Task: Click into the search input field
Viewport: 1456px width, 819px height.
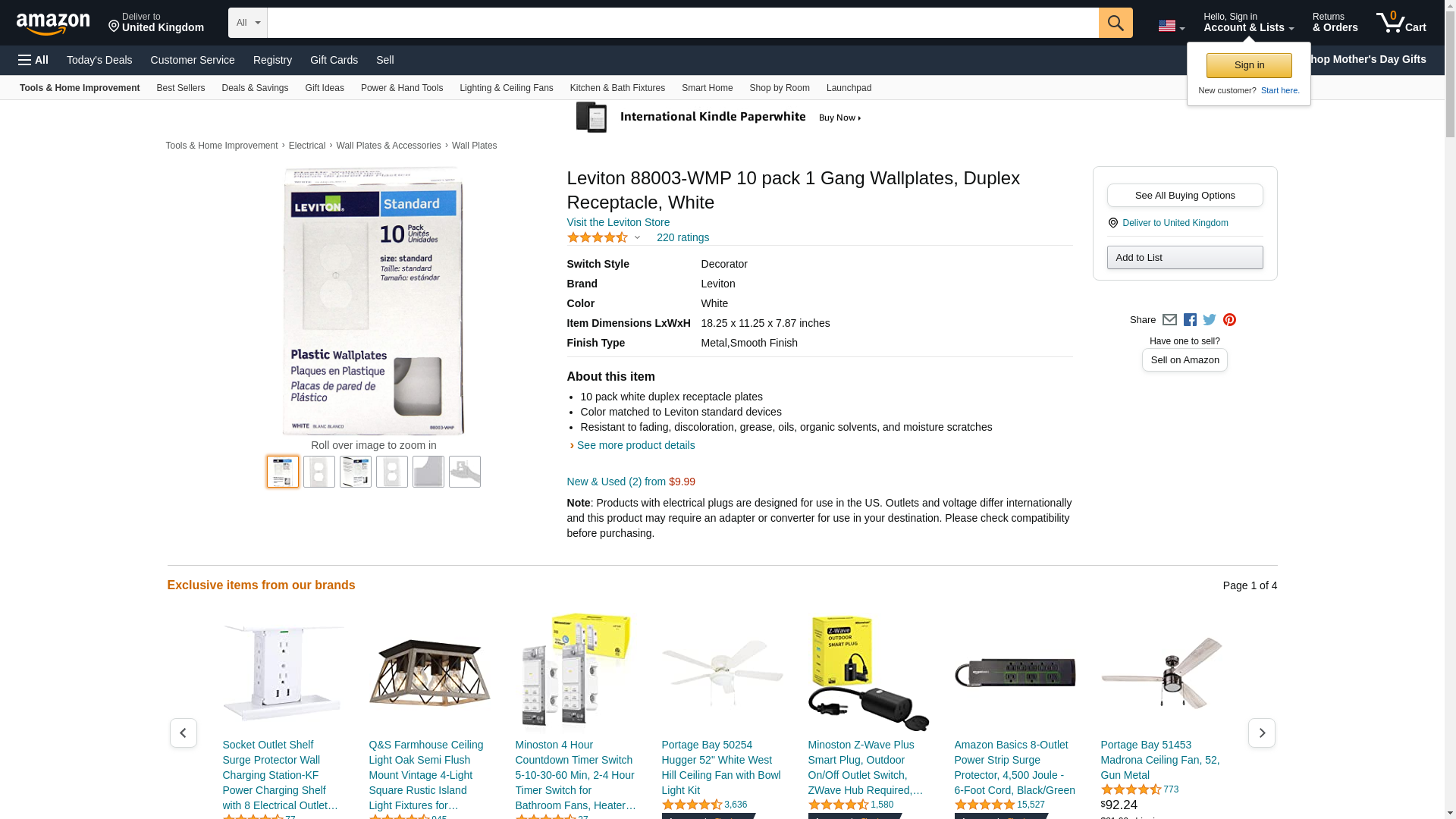Action: pyautogui.click(x=682, y=23)
